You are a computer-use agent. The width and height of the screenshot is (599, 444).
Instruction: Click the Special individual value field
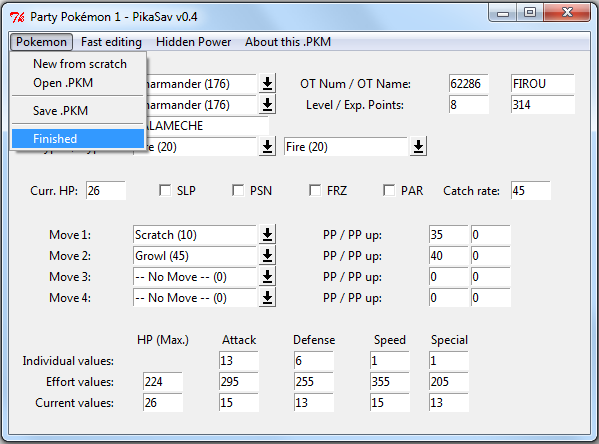449,361
